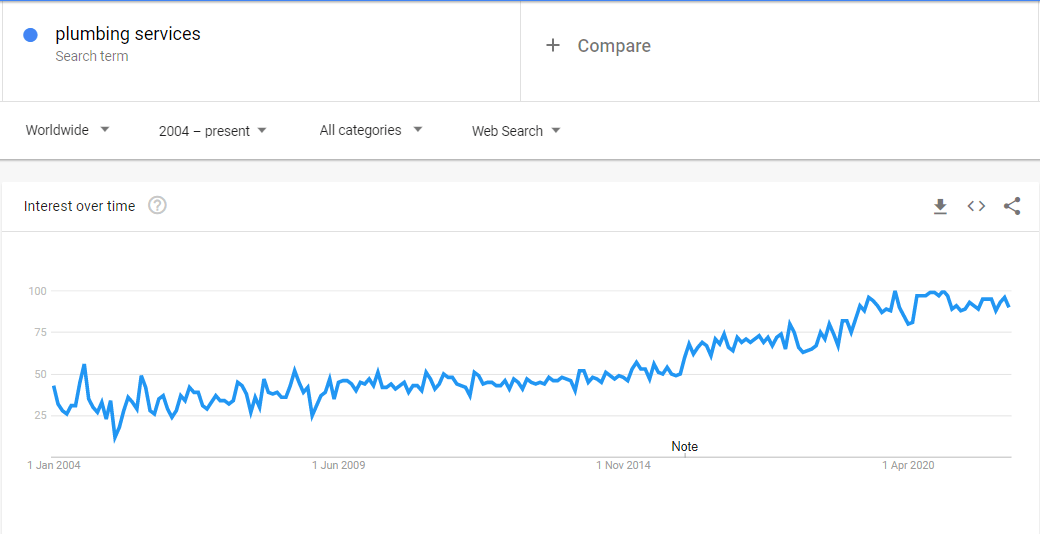Open the embed code icon

[976, 206]
